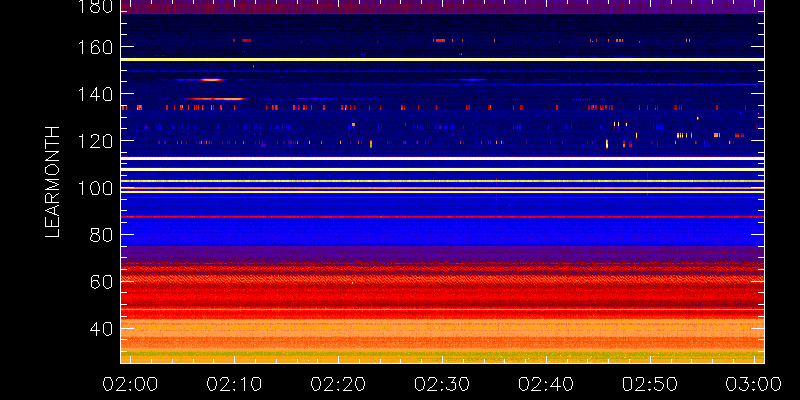Click the 120 frequency axis label

point(94,141)
